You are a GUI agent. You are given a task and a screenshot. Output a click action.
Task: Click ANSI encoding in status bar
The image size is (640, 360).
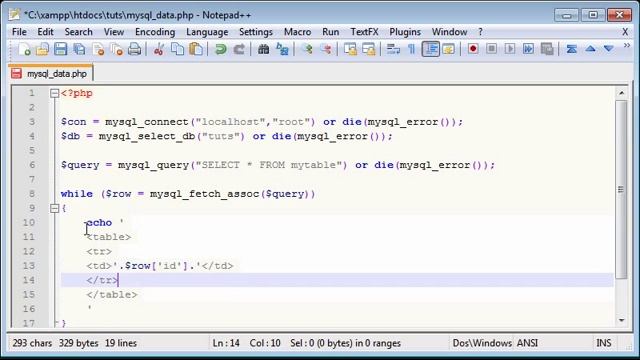527,343
